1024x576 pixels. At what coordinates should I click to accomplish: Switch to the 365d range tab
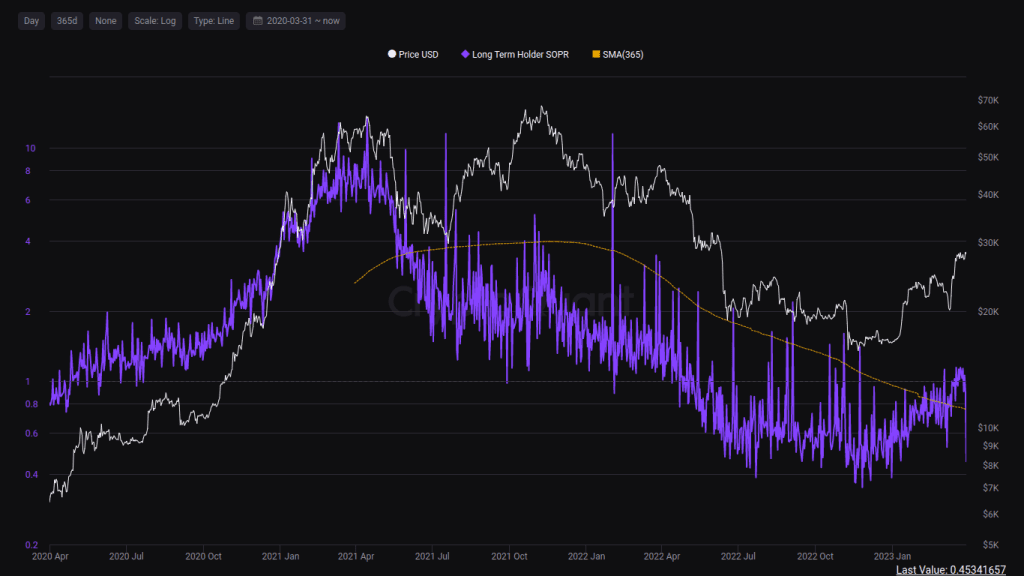tap(67, 20)
